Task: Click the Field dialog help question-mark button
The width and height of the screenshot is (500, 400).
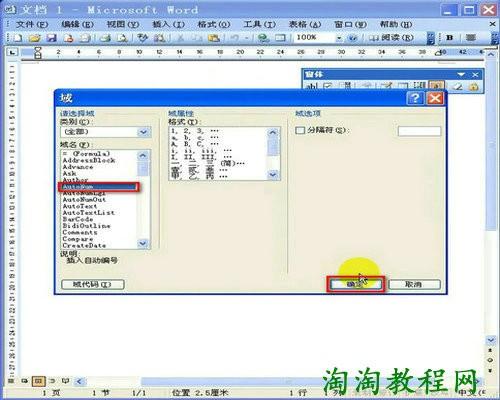Action: point(415,98)
